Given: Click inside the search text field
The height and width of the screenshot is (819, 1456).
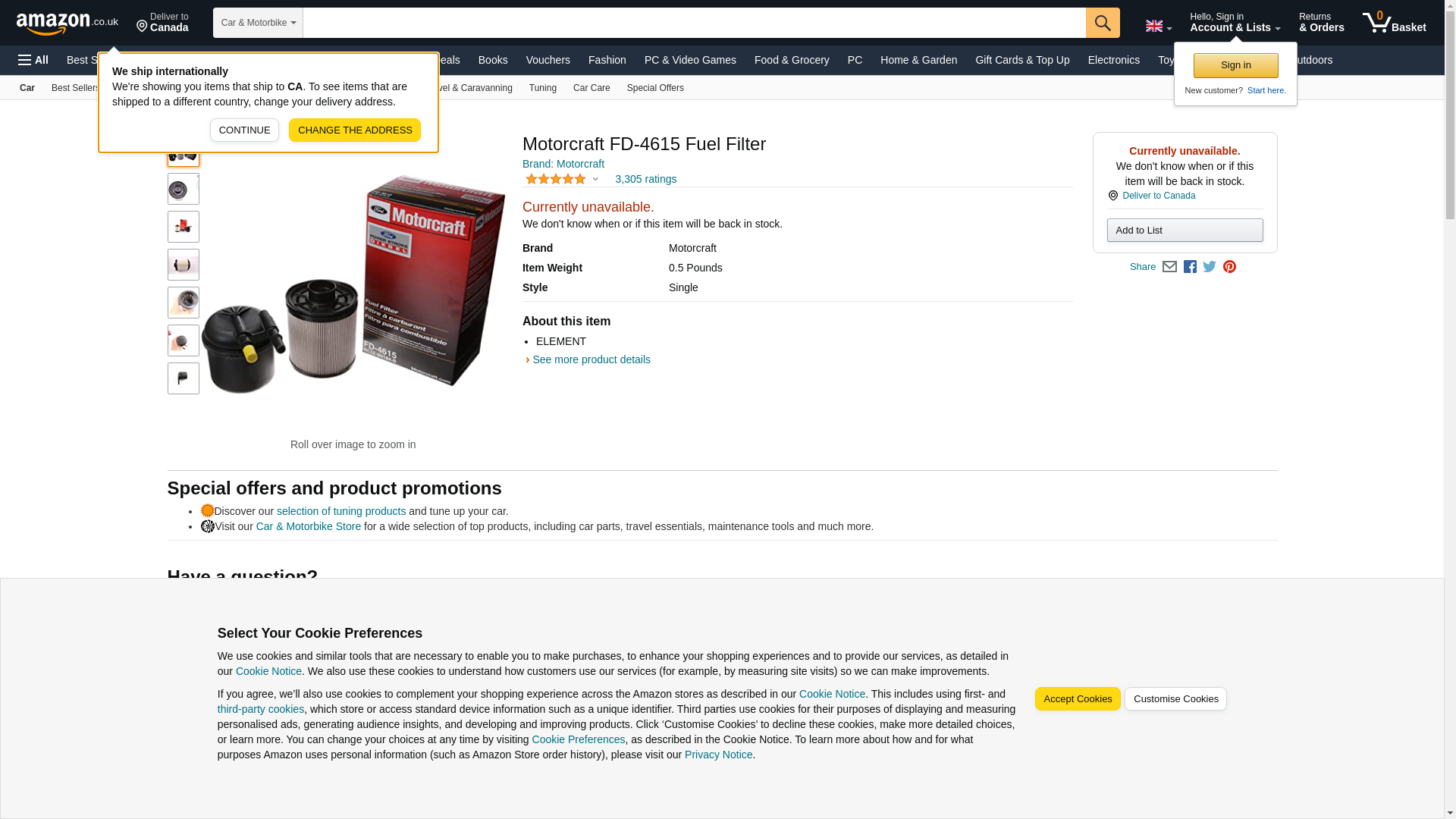Looking at the screenshot, I should tap(694, 23).
